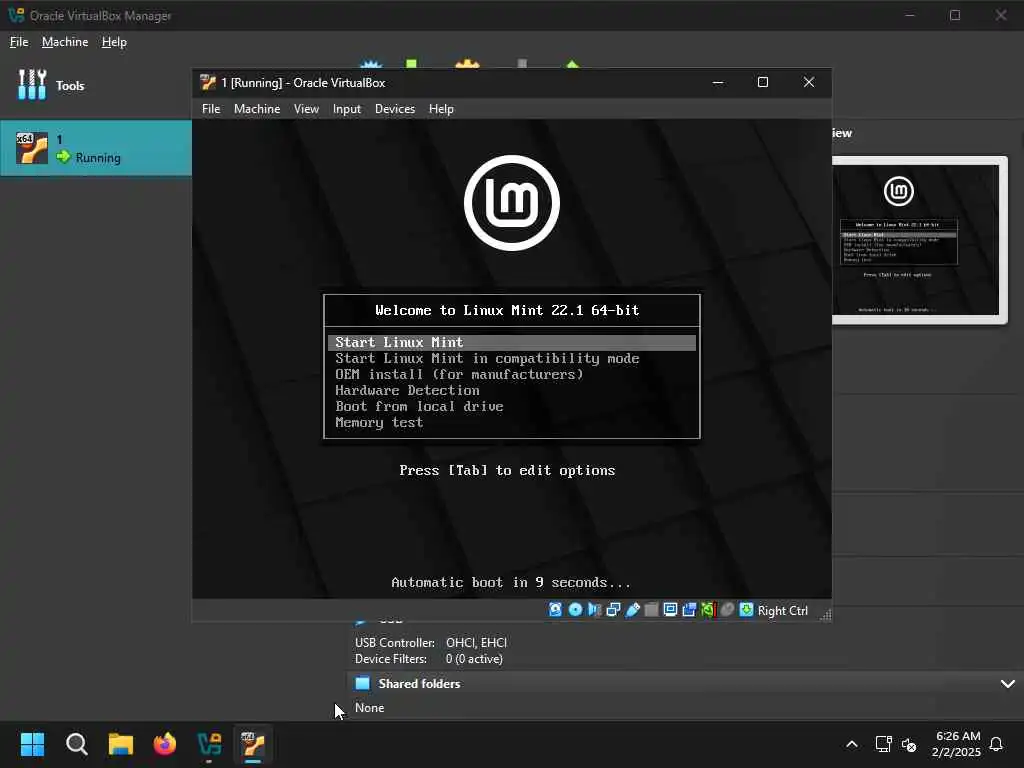Open Input menu in the VM window

(x=347, y=109)
